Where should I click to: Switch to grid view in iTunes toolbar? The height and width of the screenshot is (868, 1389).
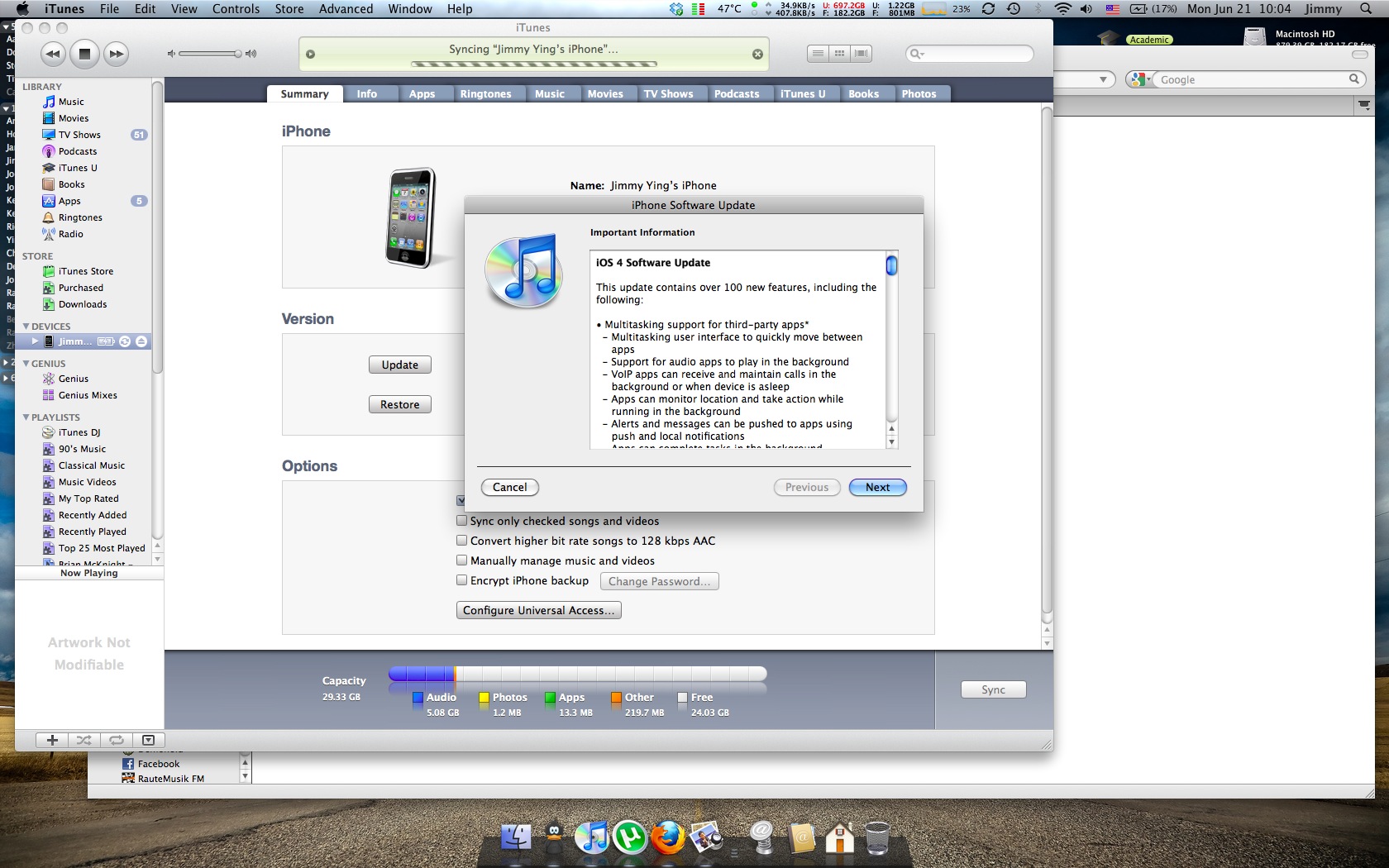839,54
